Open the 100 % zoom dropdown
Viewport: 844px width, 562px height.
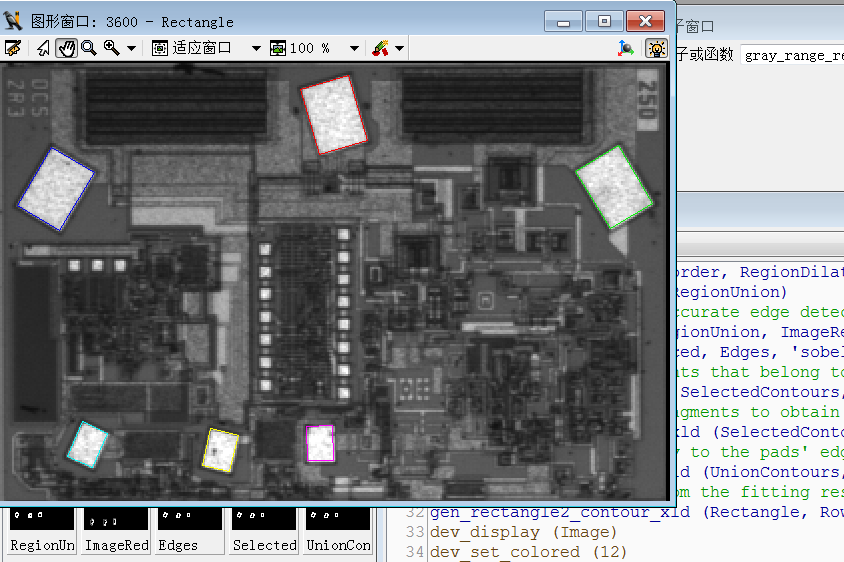click(x=354, y=48)
